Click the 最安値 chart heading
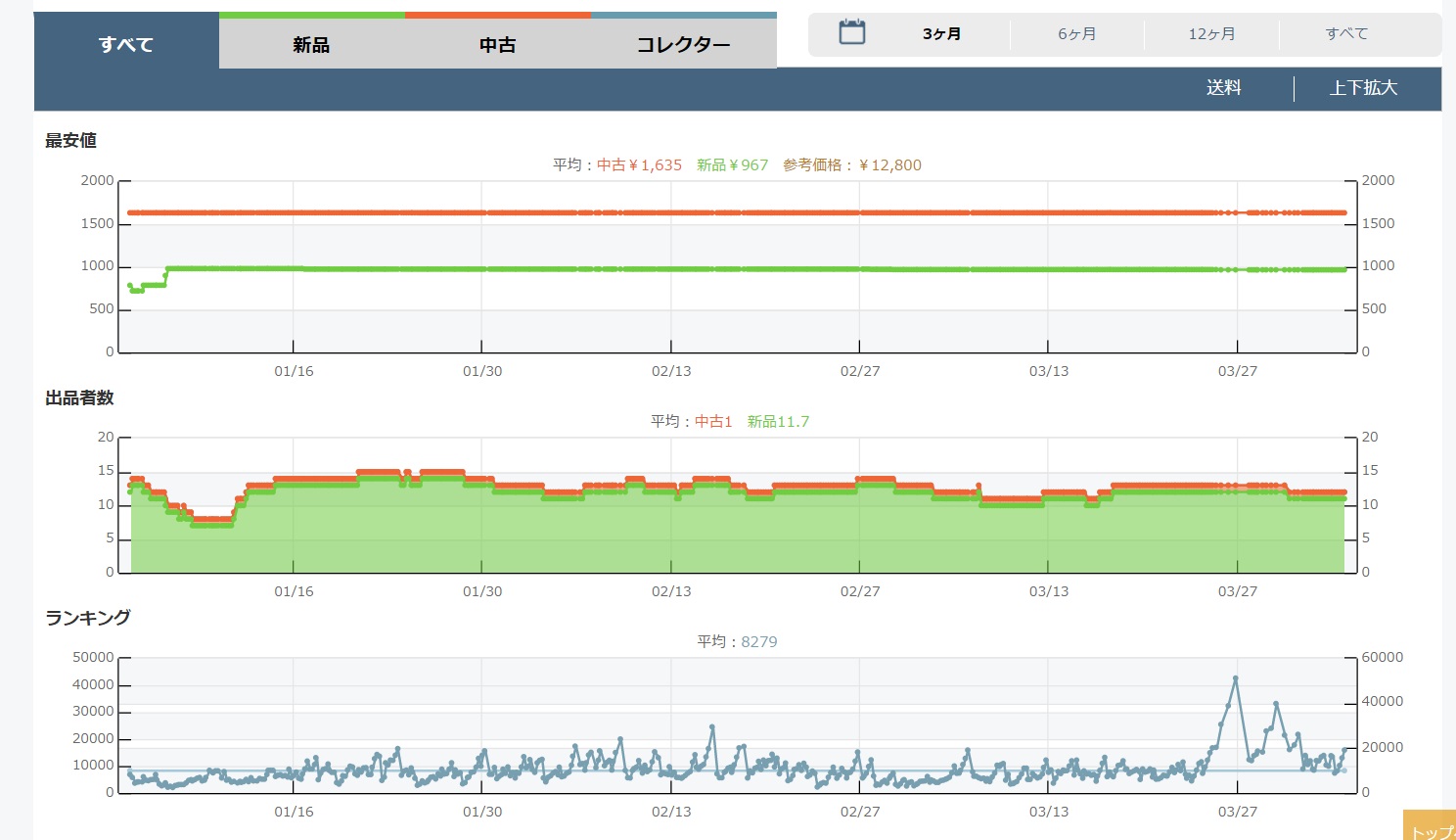1456x840 pixels. [70, 140]
